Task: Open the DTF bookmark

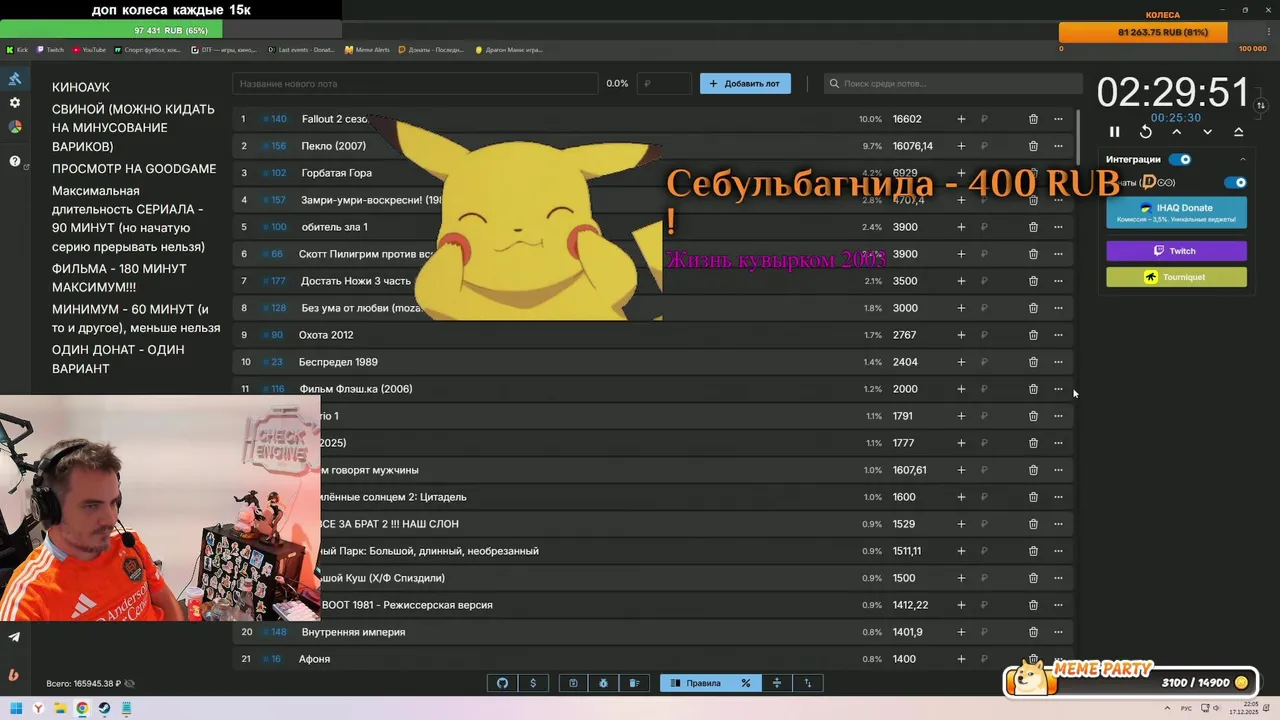Action: [x=224, y=49]
